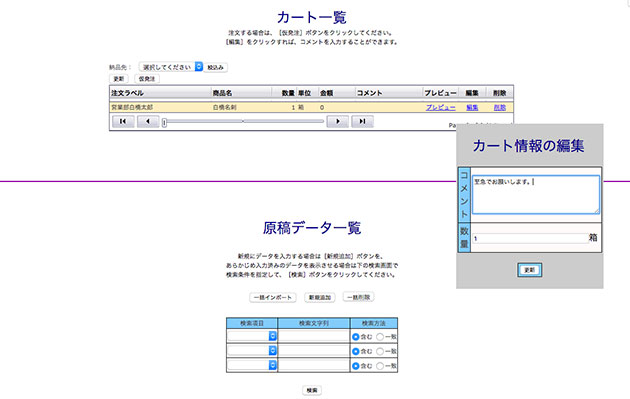The image size is (630, 399).
Task: Jump to first page of cart list
Action: click(123, 121)
